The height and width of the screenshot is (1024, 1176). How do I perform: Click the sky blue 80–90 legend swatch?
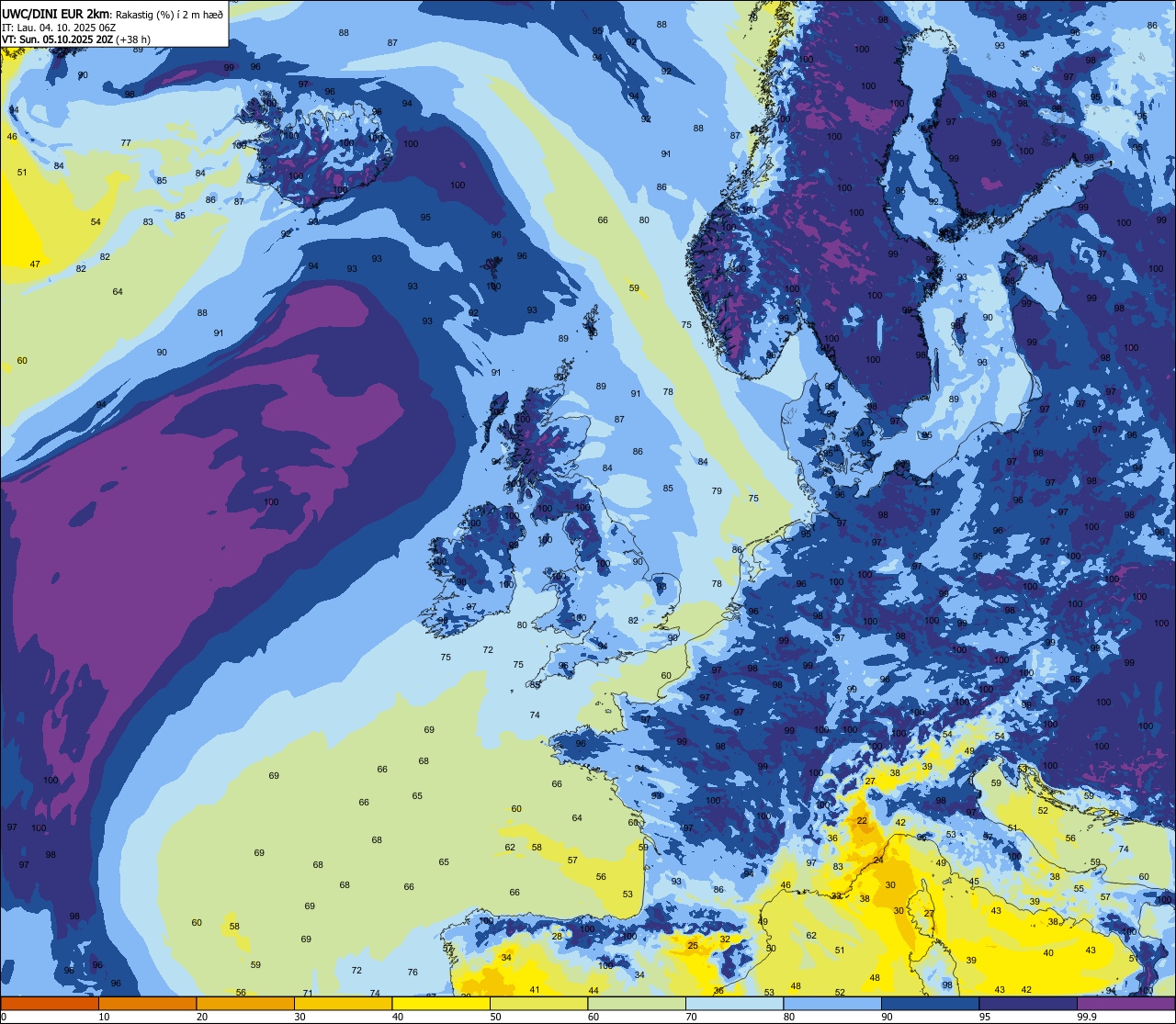click(x=832, y=1003)
